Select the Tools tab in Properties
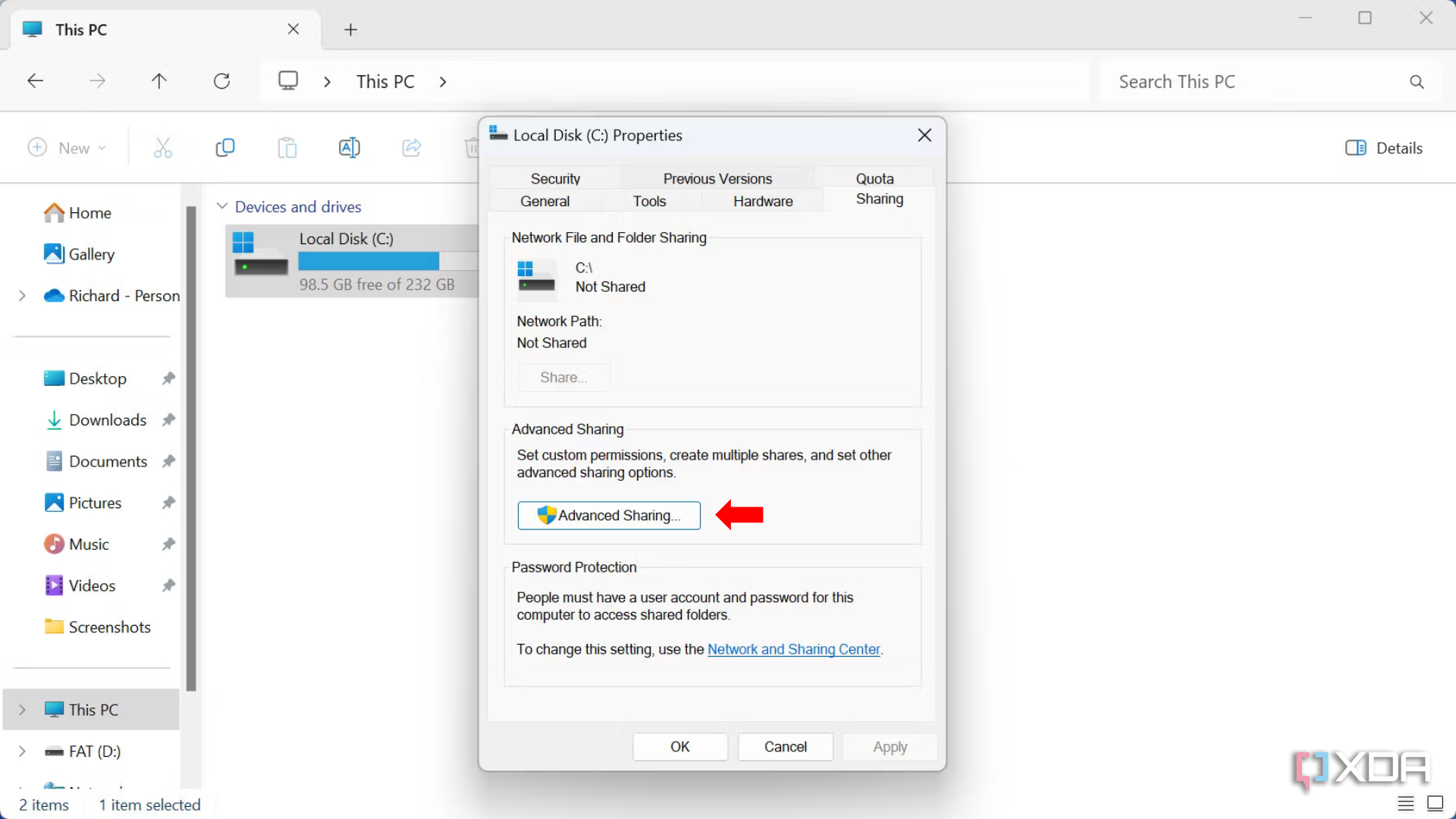The image size is (1456, 819). click(649, 200)
